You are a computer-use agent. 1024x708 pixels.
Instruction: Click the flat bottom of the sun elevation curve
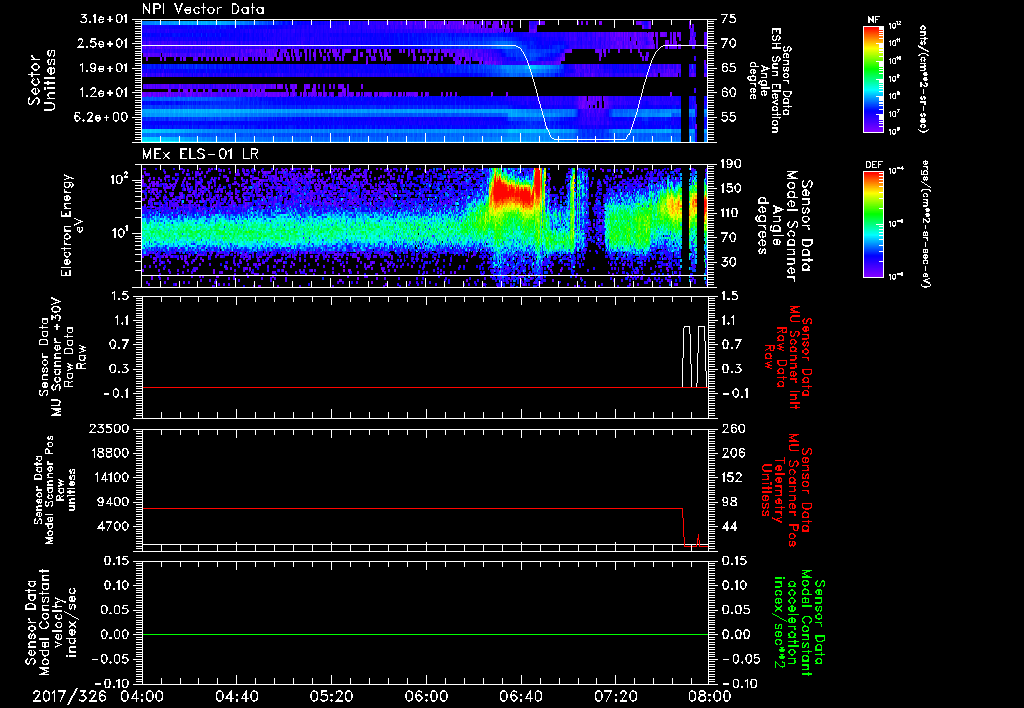point(590,139)
